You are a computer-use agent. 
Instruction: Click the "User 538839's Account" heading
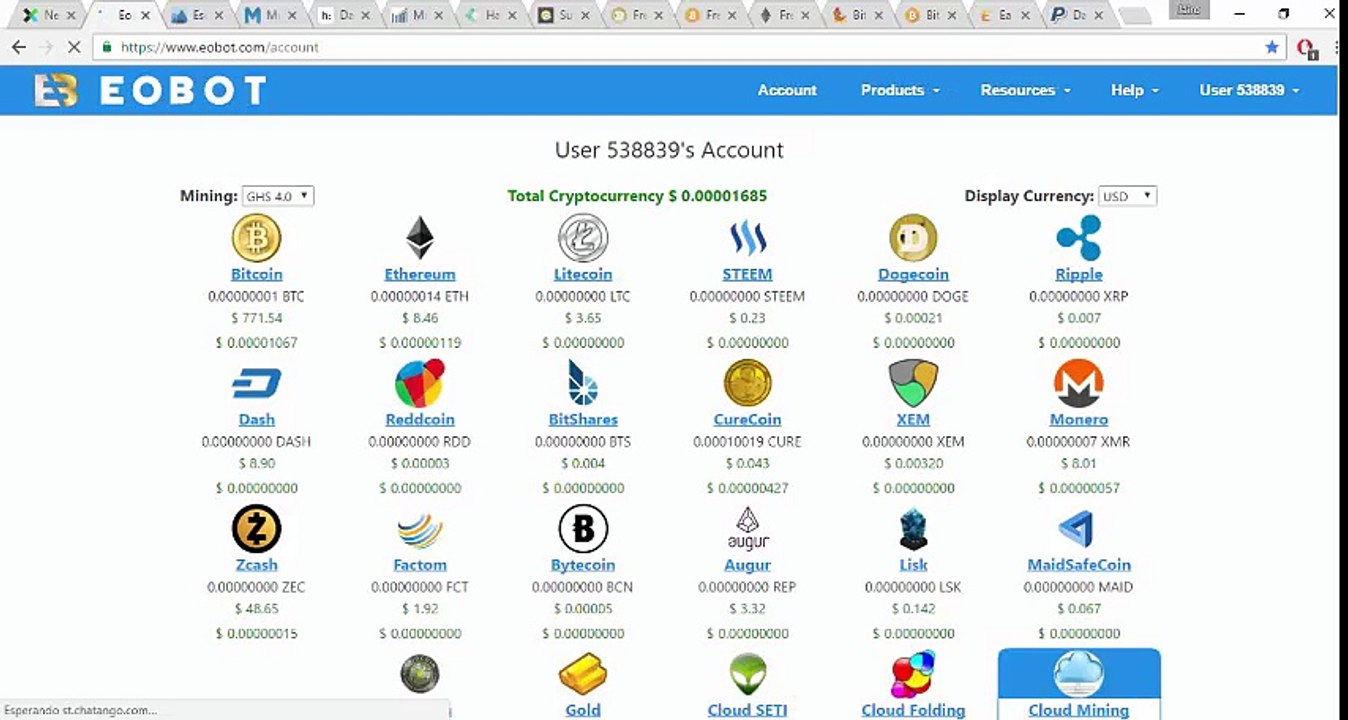pyautogui.click(x=669, y=150)
